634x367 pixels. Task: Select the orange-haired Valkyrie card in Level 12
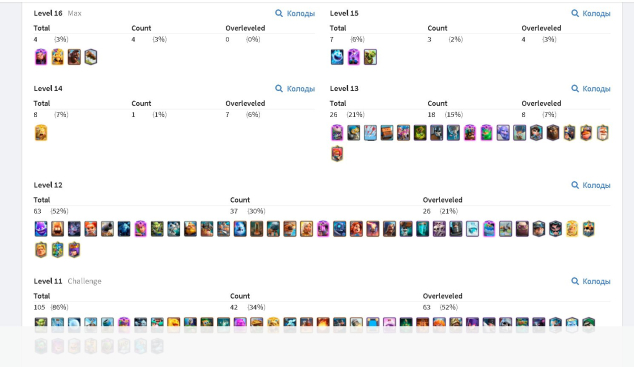click(x=91, y=229)
